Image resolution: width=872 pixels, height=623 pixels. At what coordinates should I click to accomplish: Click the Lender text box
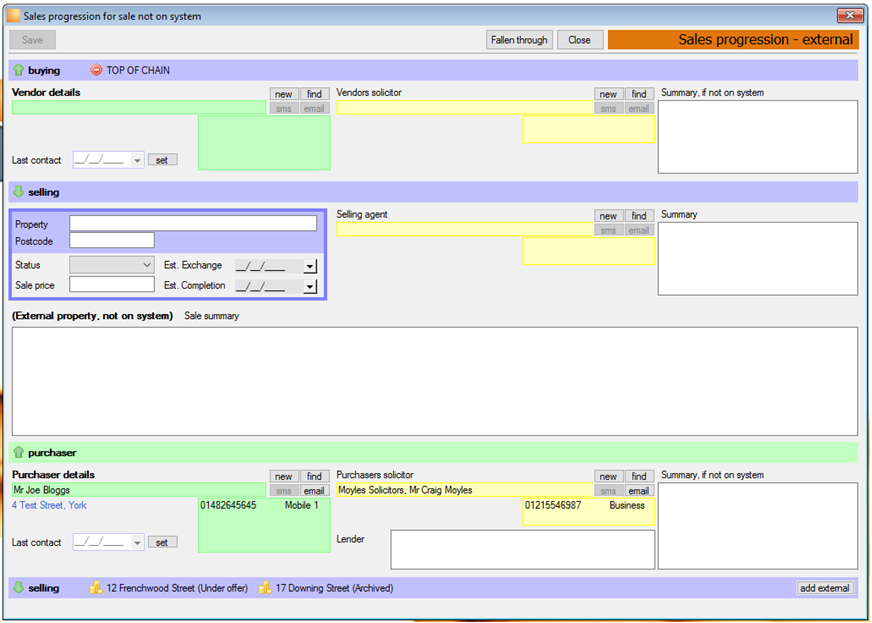[x=523, y=550]
